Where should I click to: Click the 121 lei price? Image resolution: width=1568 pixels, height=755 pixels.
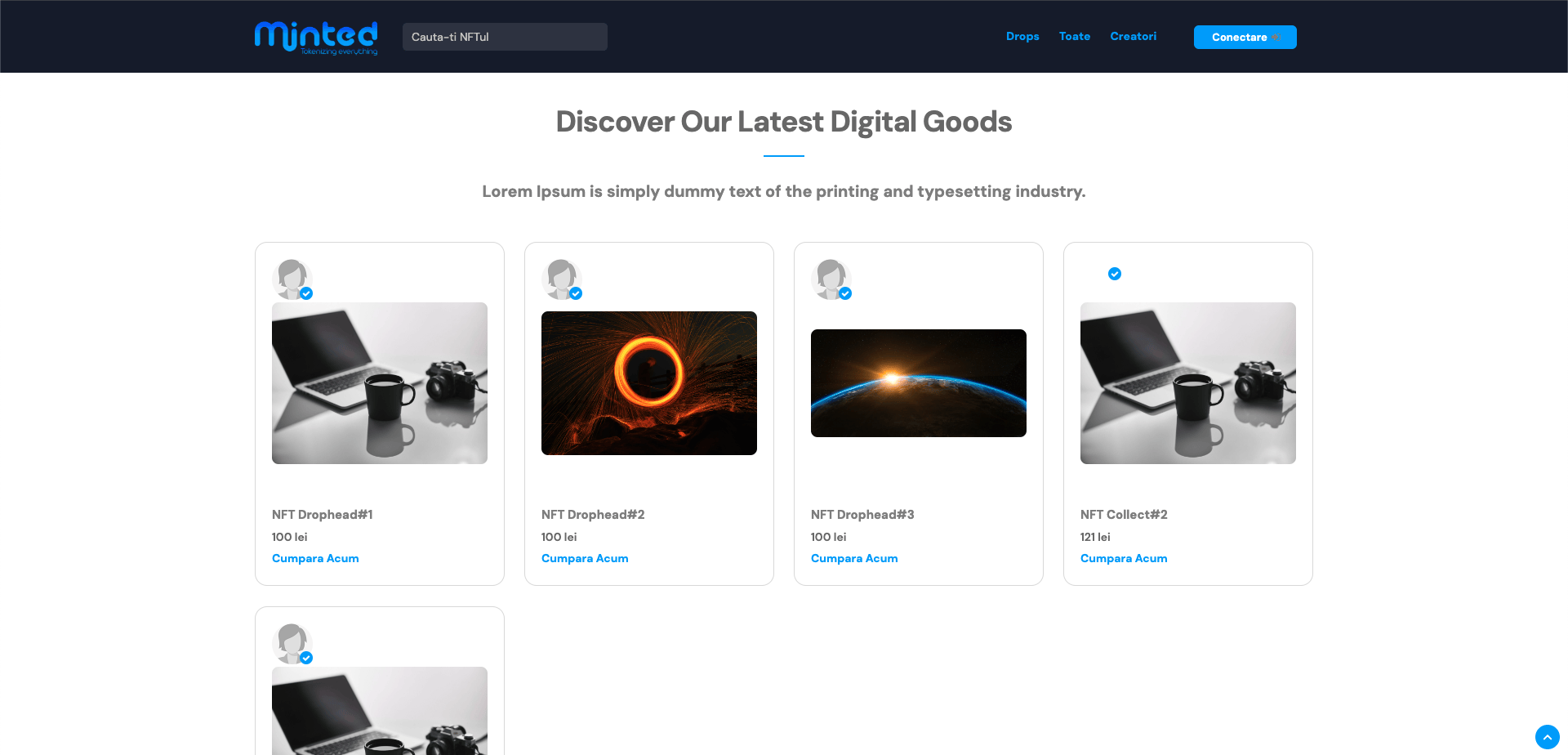point(1095,538)
